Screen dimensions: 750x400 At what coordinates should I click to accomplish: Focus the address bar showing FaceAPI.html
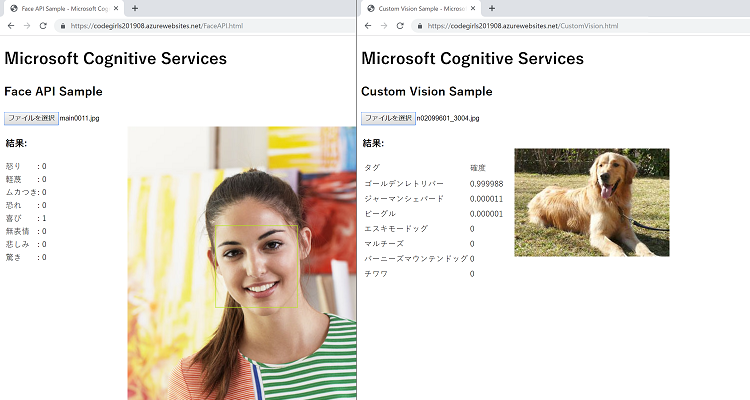point(206,26)
